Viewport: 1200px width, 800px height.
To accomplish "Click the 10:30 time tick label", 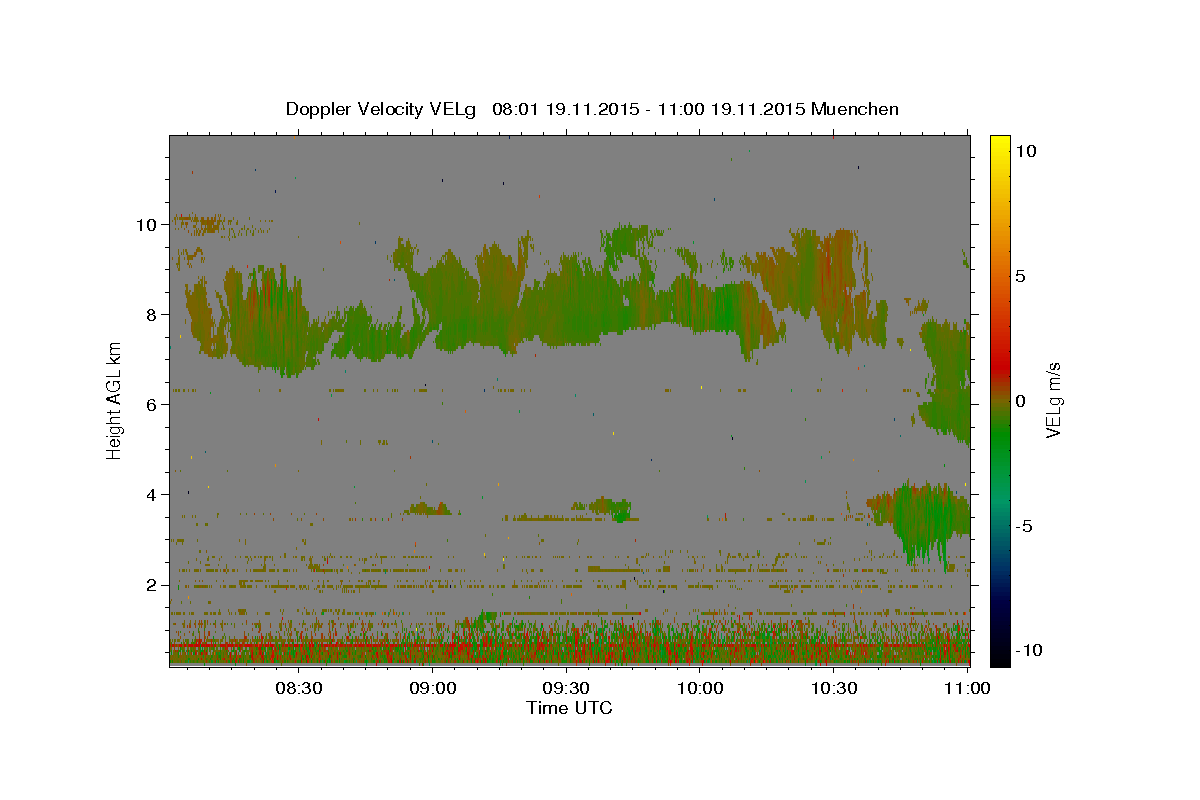I will pyautogui.click(x=833, y=689).
